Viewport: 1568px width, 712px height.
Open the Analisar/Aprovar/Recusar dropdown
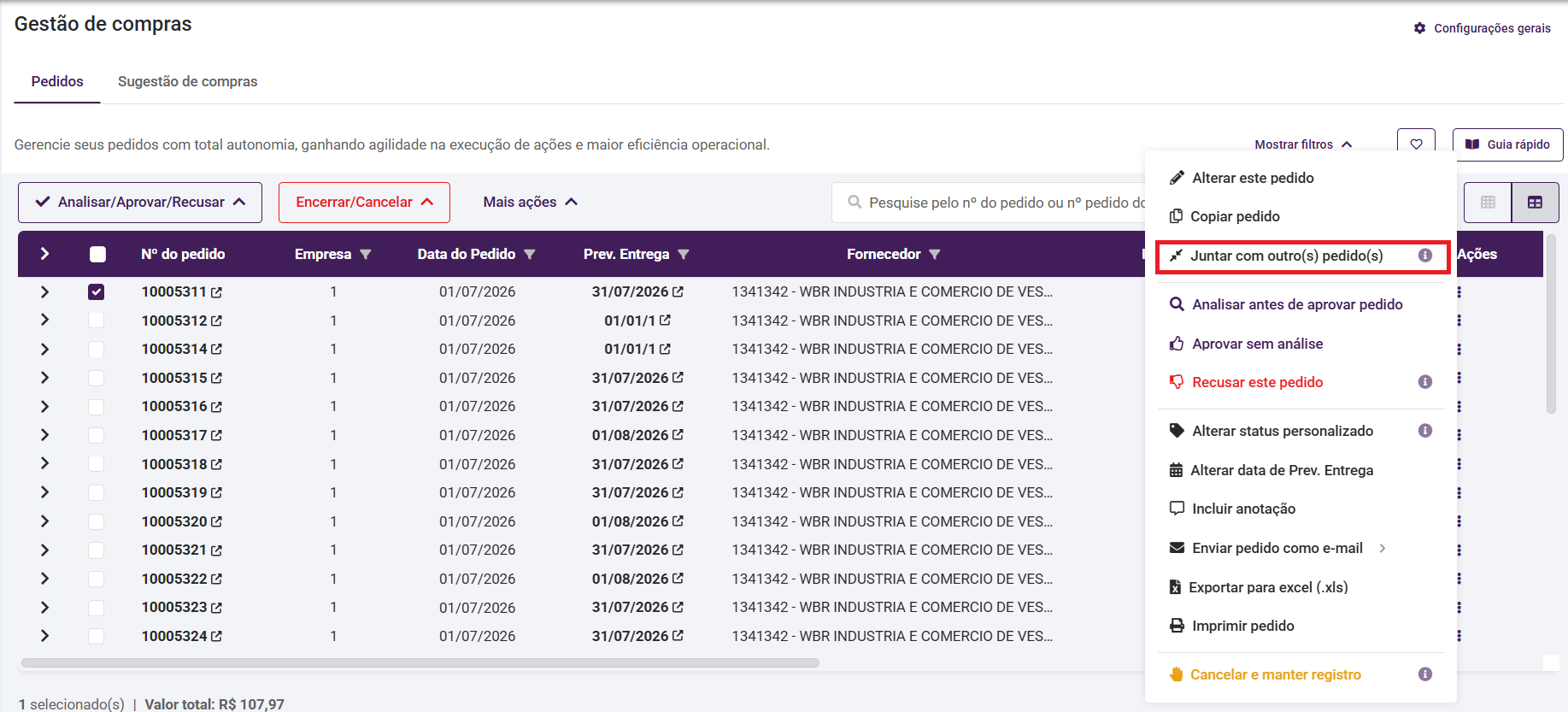[140, 203]
